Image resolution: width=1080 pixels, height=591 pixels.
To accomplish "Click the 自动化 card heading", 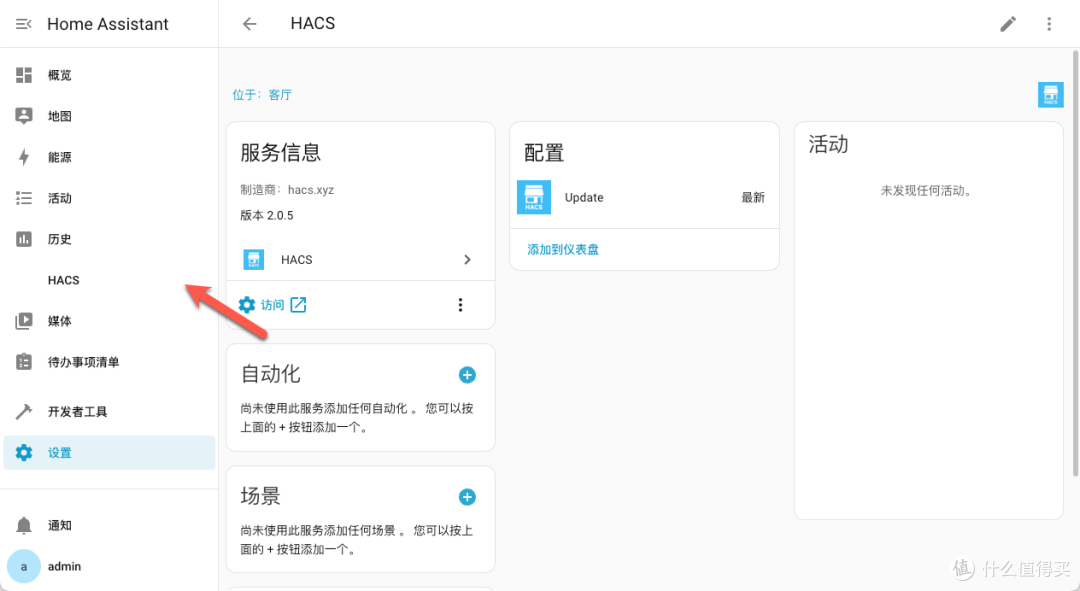I will (270, 374).
